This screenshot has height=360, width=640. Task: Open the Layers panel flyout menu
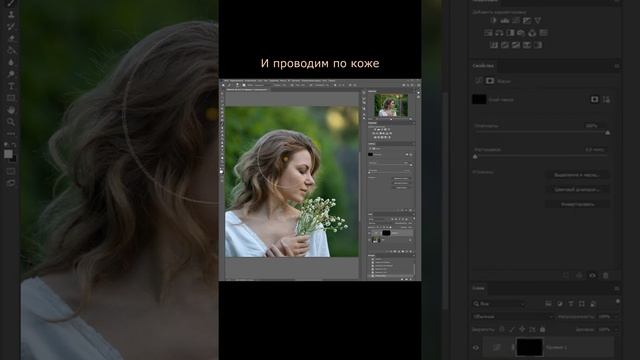(617, 289)
